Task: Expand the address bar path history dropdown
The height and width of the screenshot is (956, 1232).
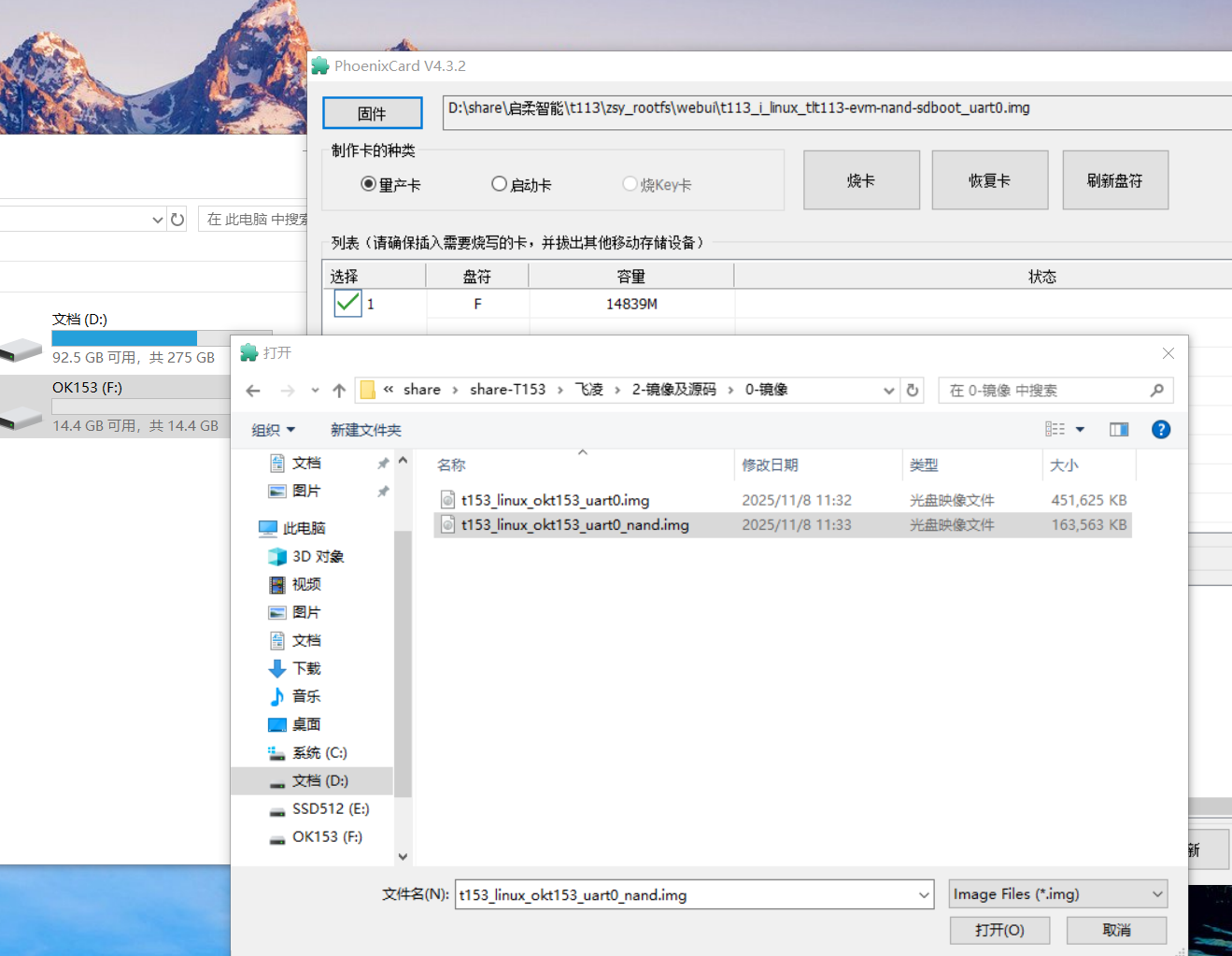Action: click(889, 391)
